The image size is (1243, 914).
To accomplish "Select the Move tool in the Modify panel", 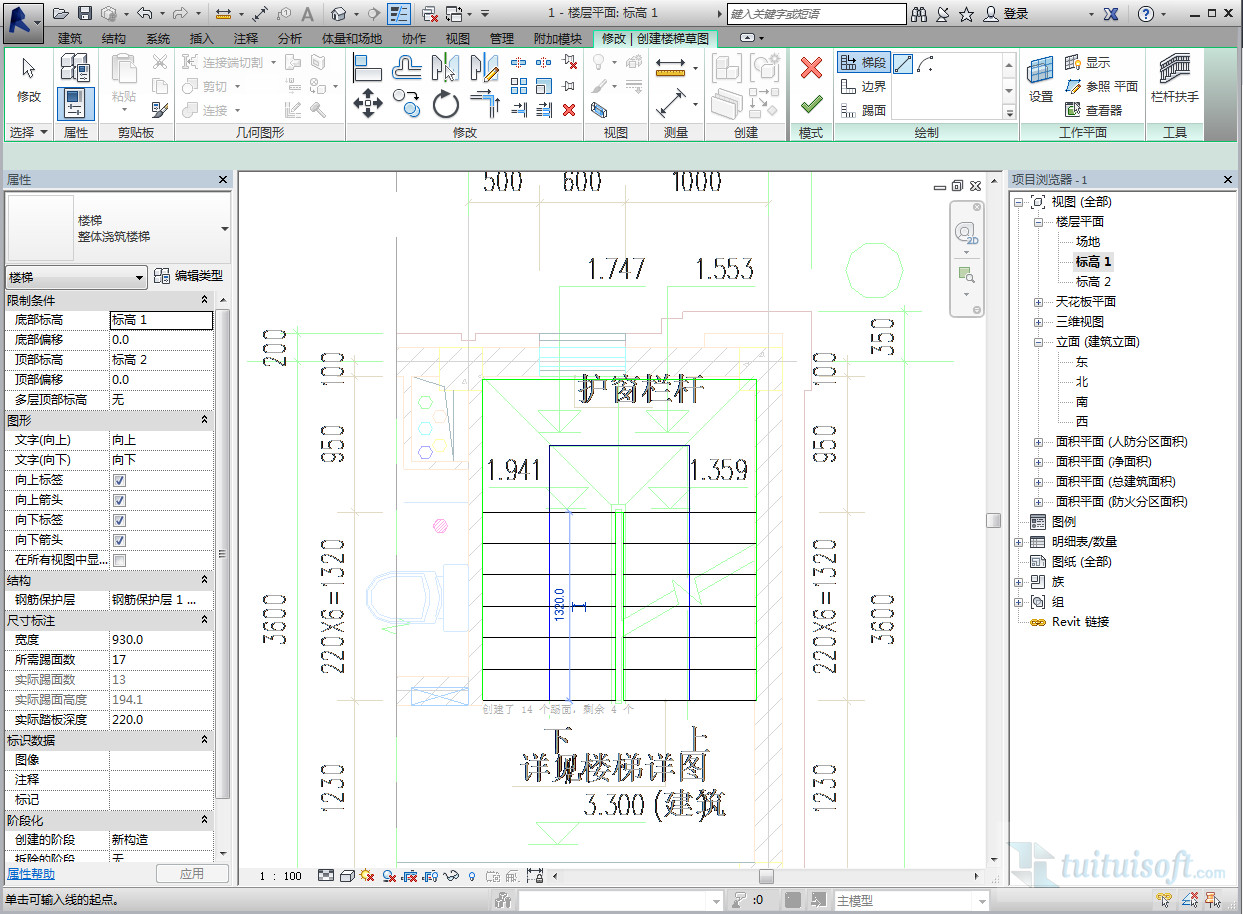I will tap(368, 103).
